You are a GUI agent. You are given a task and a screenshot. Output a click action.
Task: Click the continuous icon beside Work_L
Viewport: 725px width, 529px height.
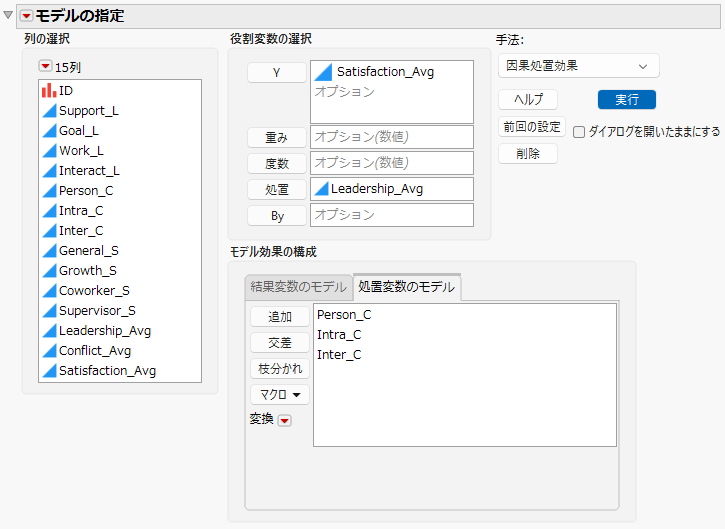[x=49, y=151]
